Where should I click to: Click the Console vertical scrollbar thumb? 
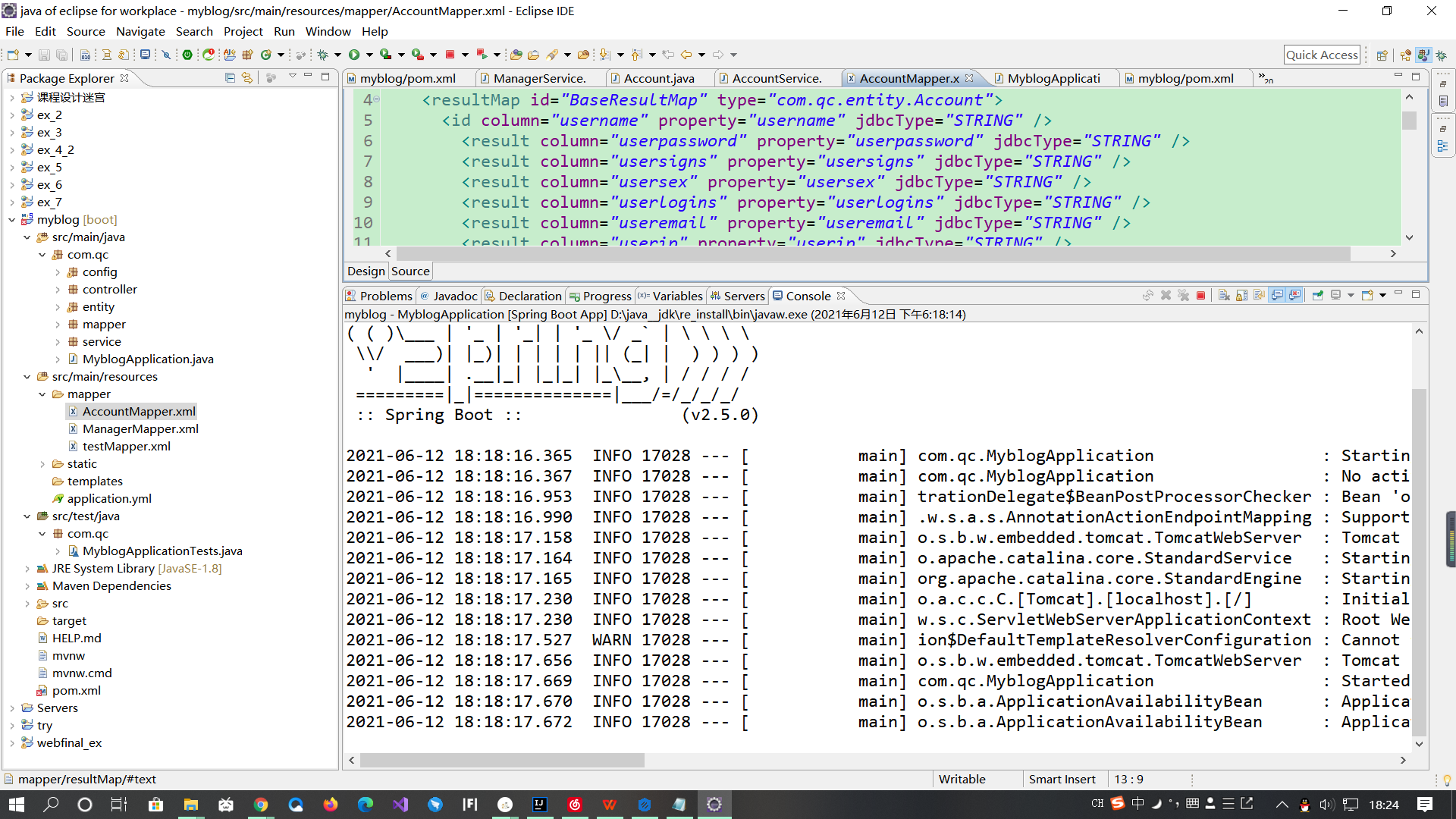click(x=1419, y=561)
